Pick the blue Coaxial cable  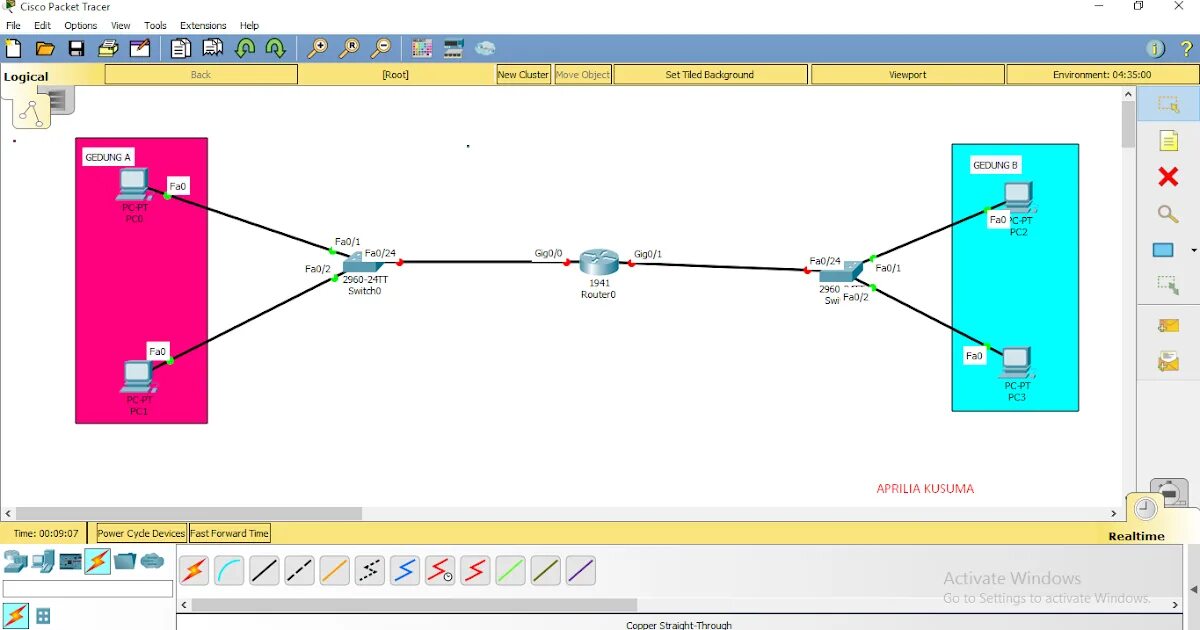tap(405, 571)
